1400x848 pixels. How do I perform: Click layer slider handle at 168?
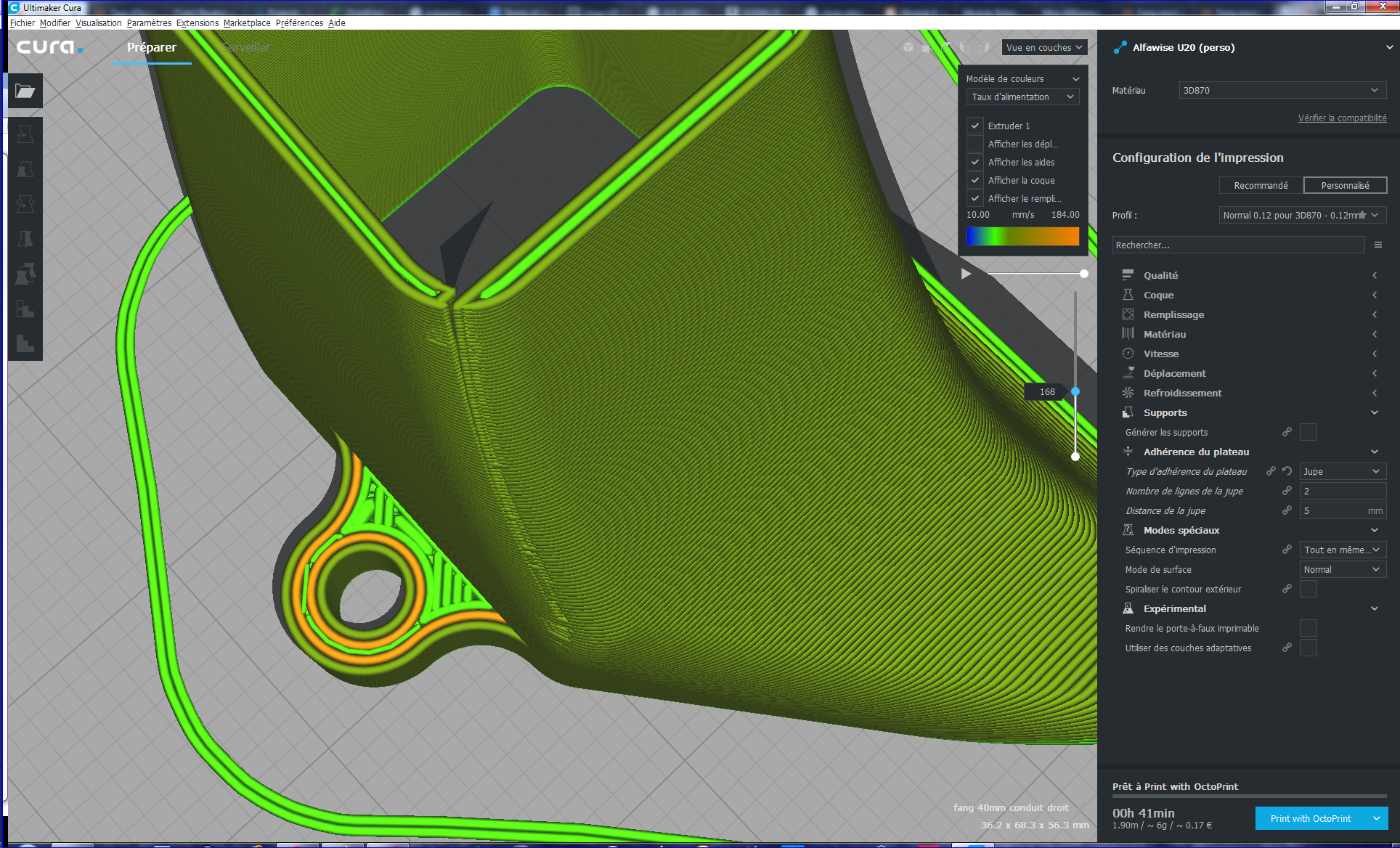[x=1075, y=391]
